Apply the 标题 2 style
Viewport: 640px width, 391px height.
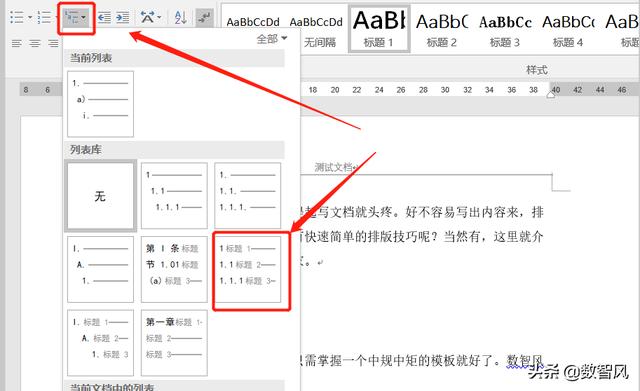pos(442,29)
